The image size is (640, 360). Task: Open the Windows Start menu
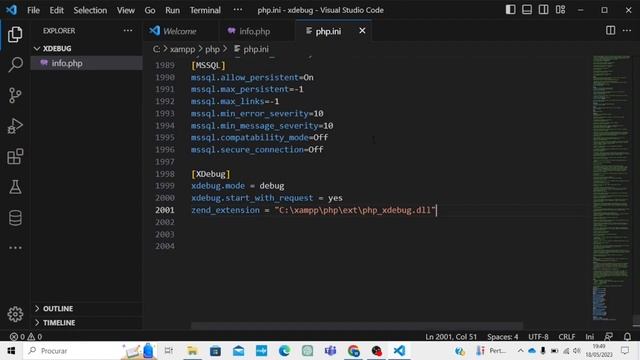[11, 351]
